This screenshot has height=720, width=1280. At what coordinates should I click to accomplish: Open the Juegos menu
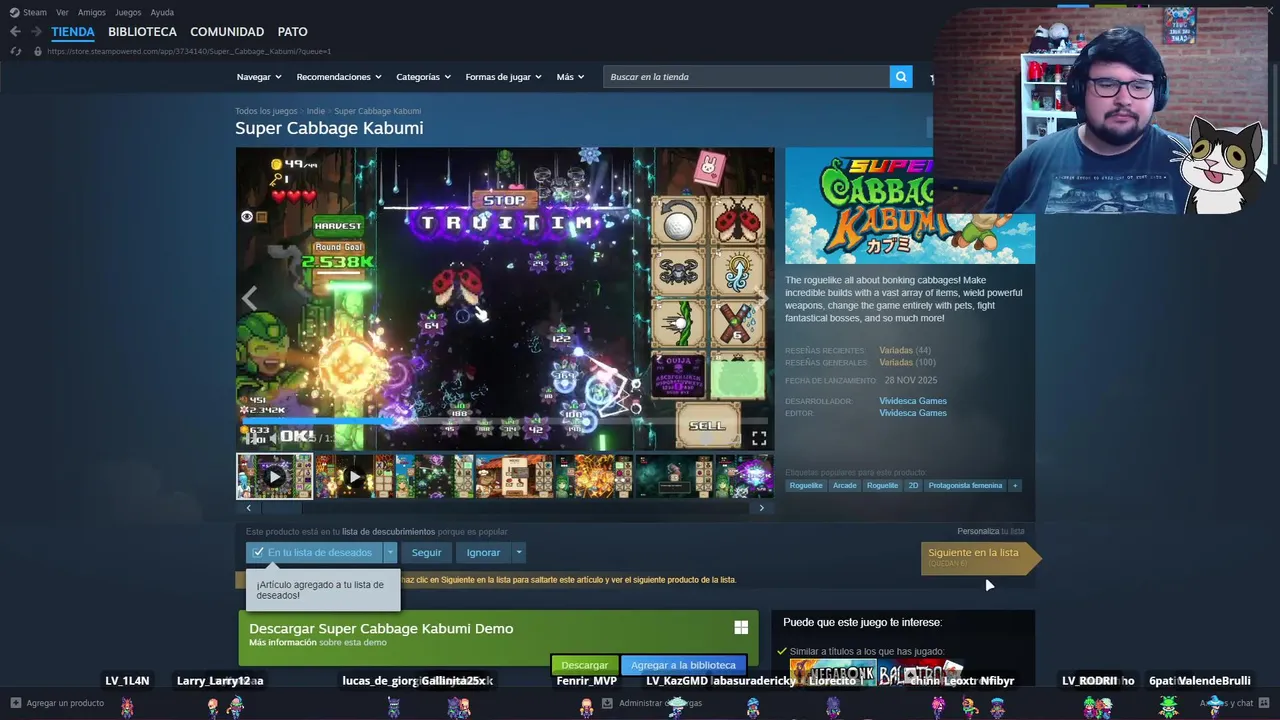pos(128,13)
